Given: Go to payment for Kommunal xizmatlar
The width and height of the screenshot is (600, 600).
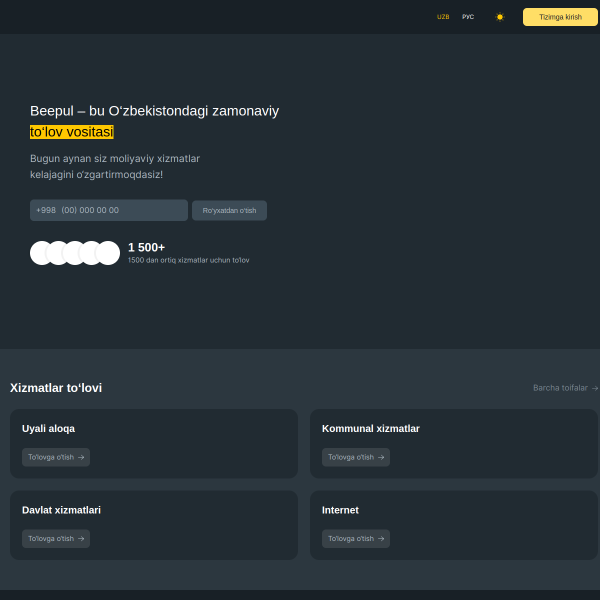Looking at the screenshot, I should 356,457.
